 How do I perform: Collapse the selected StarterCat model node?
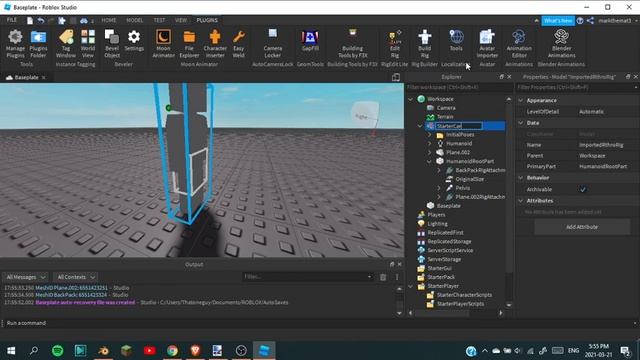pos(420,126)
